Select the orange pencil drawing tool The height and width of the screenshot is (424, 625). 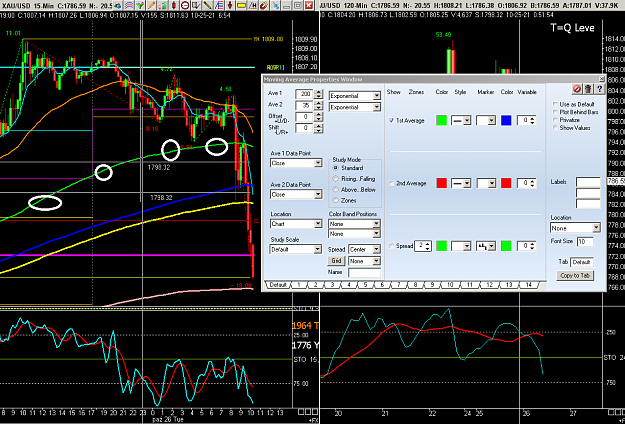[x=151, y=6]
